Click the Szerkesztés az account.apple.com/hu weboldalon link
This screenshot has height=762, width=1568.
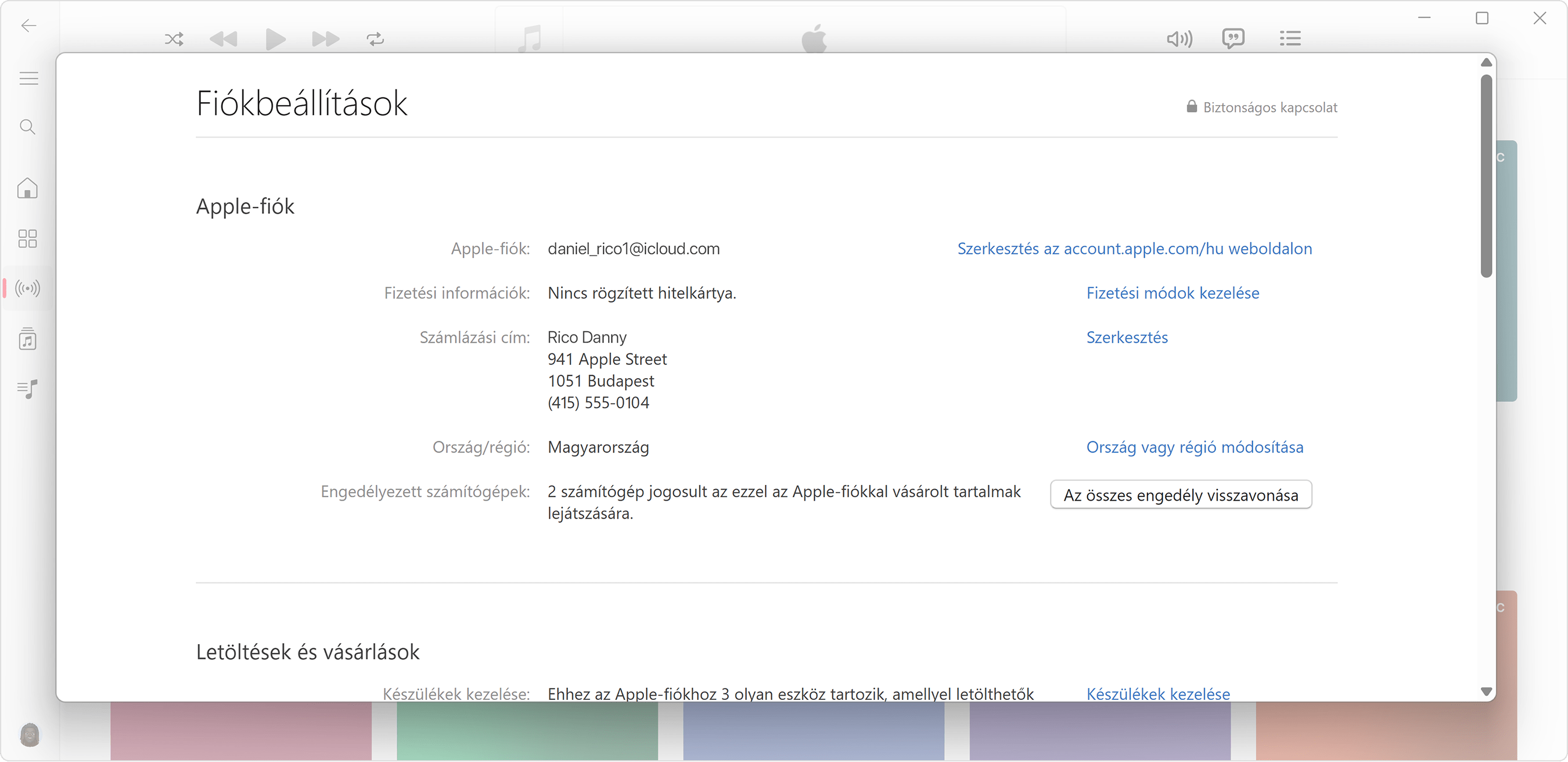tap(1135, 249)
